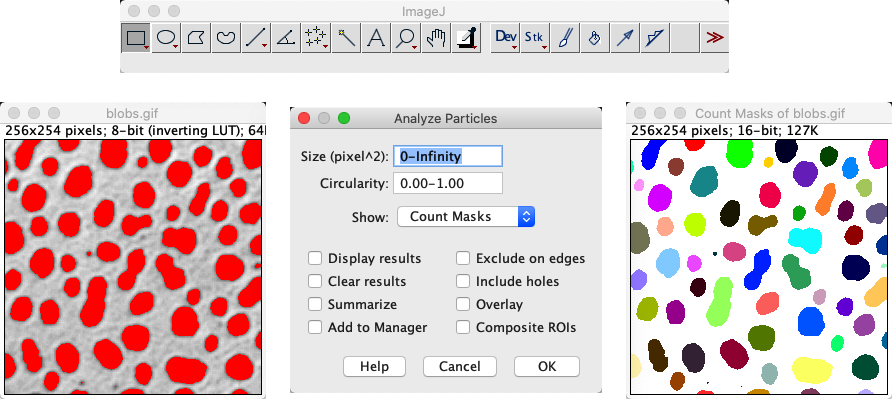Click the Analyze Particles dialog title
Viewport: 892px width, 399px height.
coord(445,118)
